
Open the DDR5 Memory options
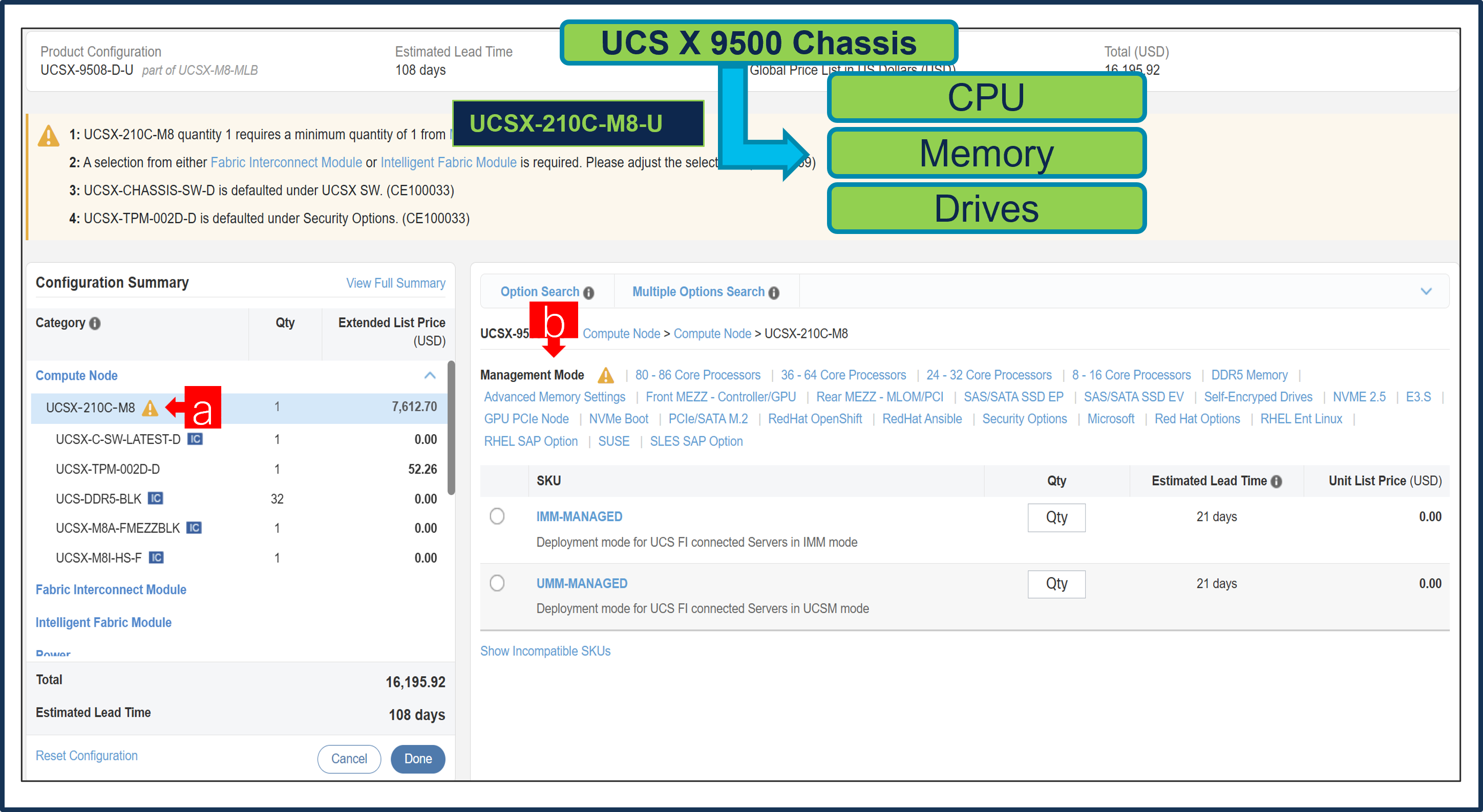pyautogui.click(x=1249, y=375)
